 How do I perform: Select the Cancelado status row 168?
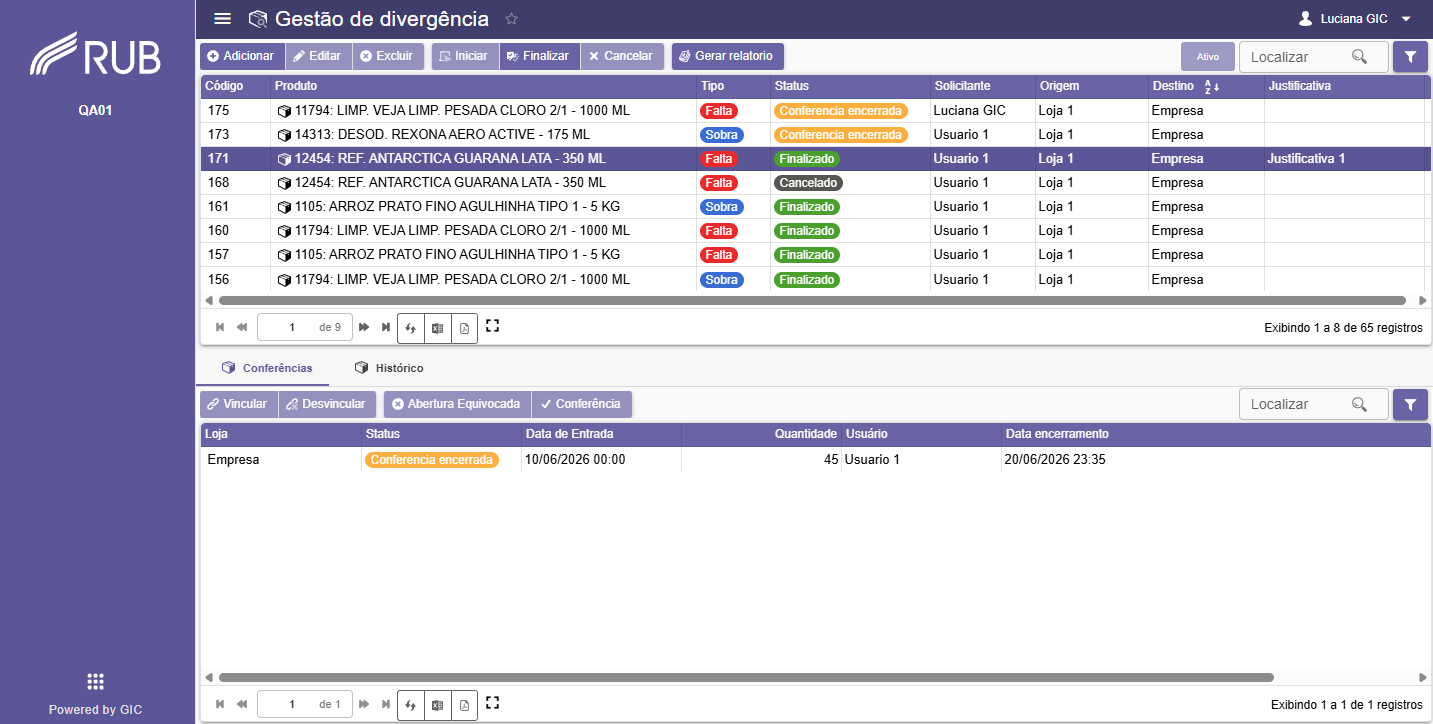coord(815,183)
